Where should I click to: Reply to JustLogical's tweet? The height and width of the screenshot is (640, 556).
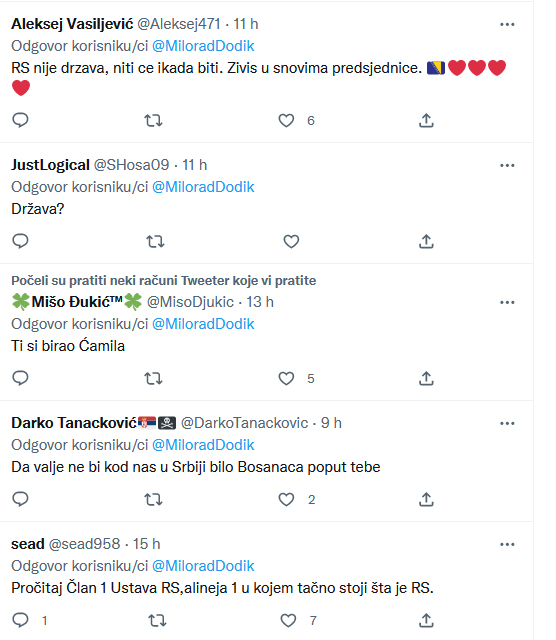tap(20, 241)
